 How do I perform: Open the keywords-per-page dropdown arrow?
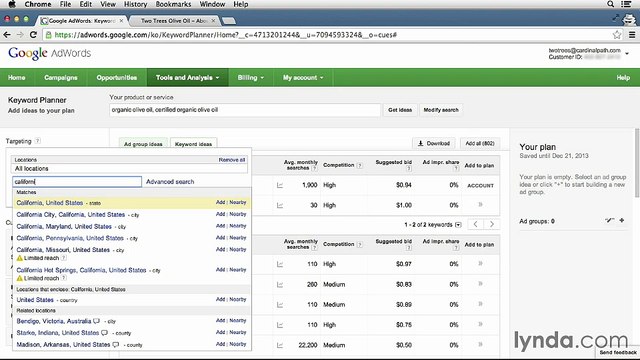[x=458, y=225]
